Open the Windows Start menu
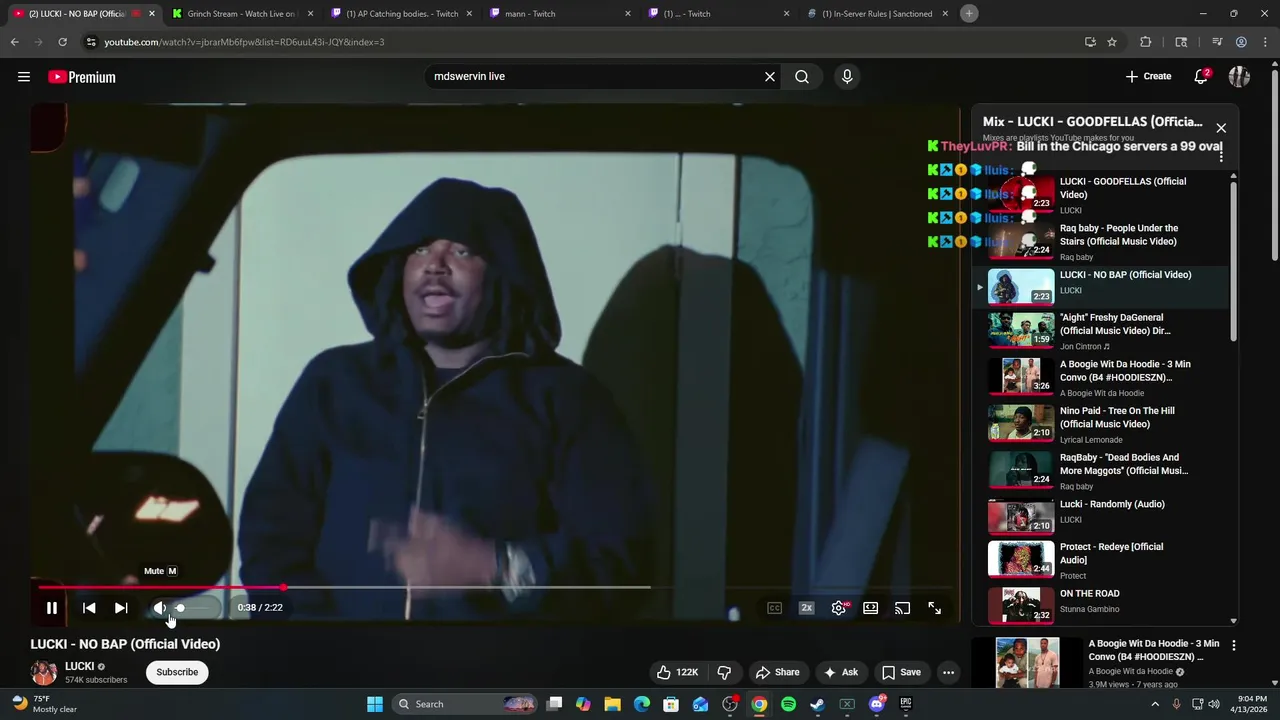Viewport: 1280px width, 720px height. pyautogui.click(x=375, y=704)
